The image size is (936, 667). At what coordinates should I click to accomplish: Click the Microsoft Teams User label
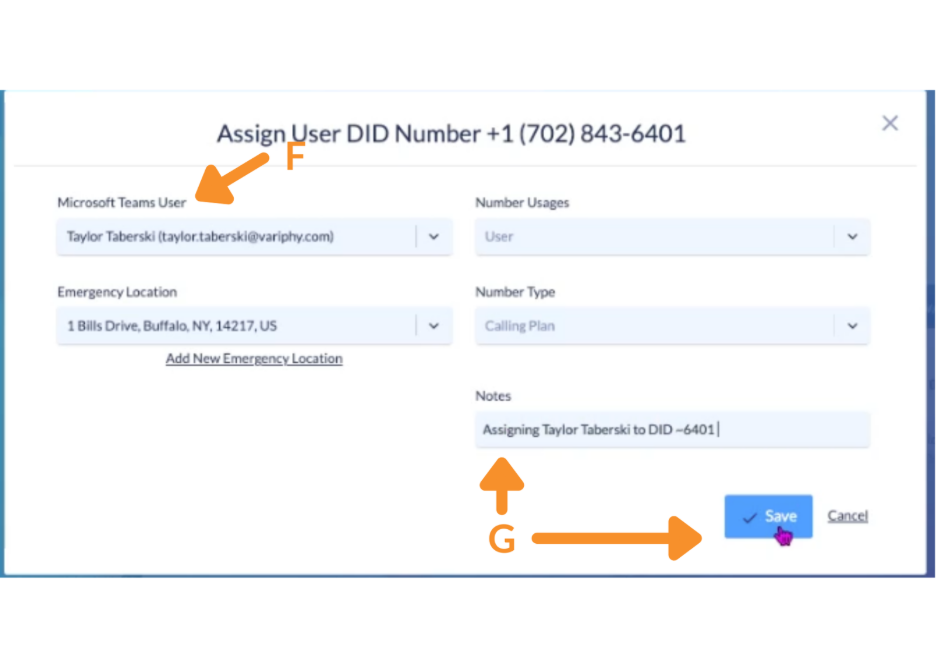tap(122, 203)
